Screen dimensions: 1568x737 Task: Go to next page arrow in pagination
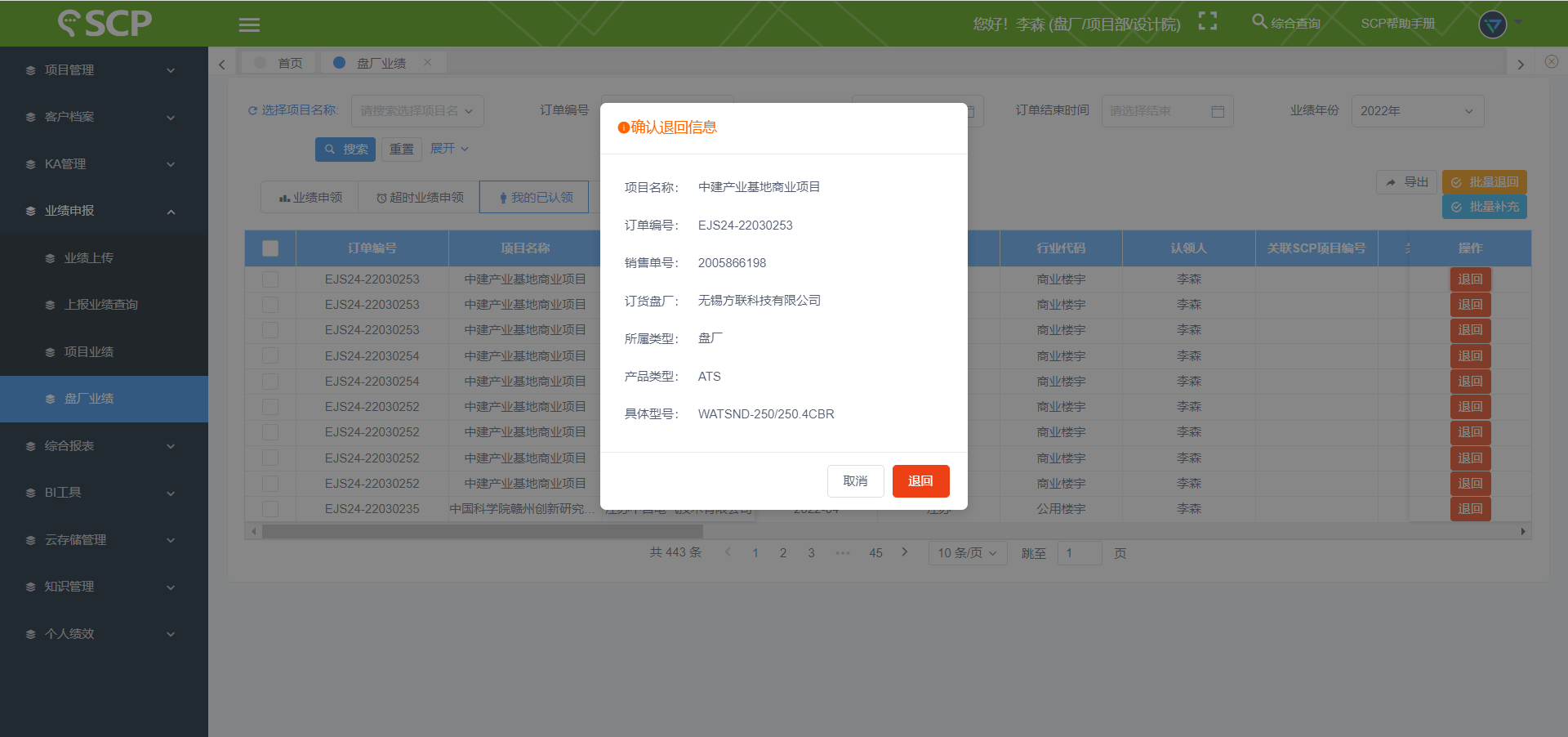(x=904, y=552)
